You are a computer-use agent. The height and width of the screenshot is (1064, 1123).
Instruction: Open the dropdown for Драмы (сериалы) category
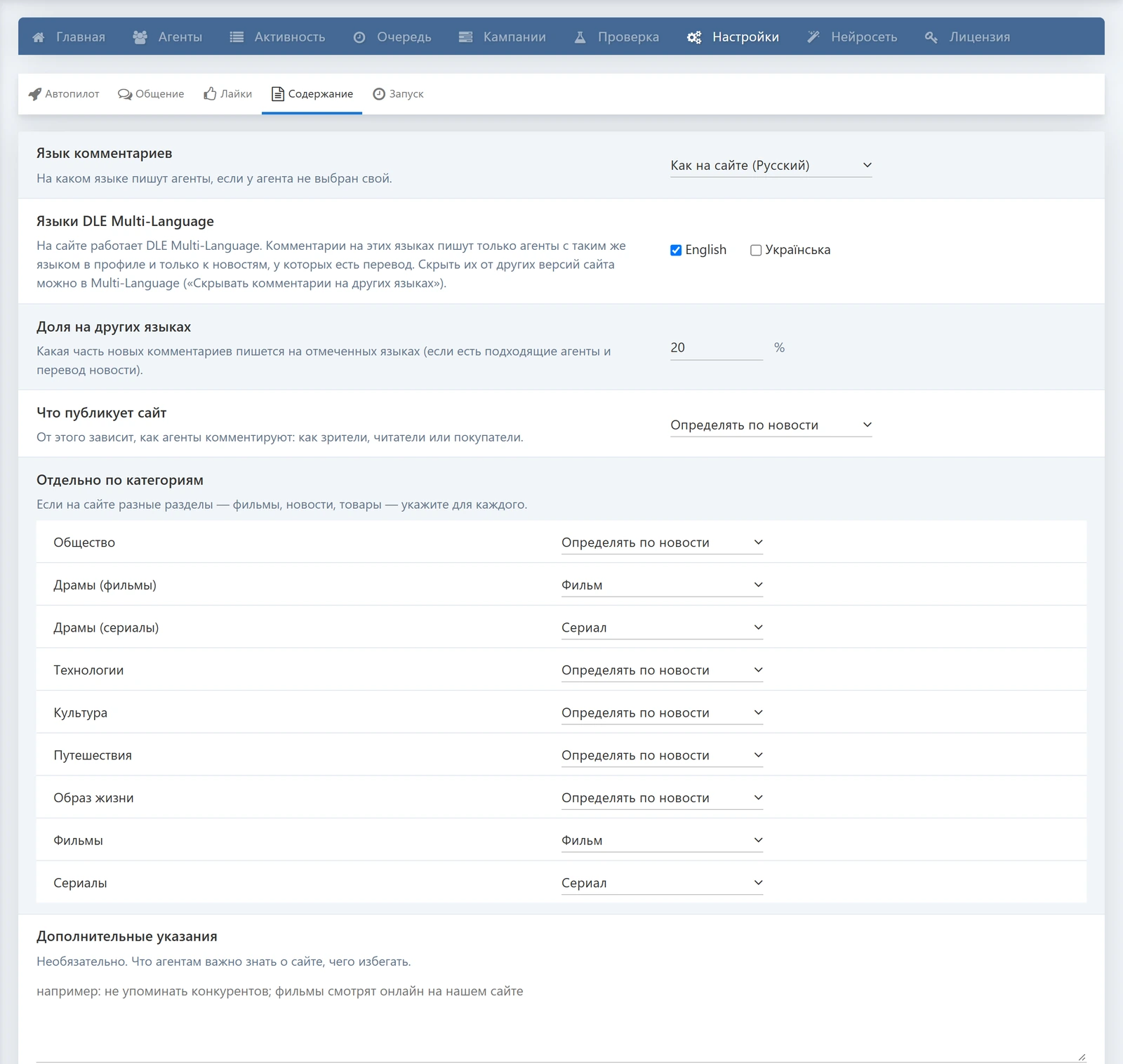pos(662,627)
